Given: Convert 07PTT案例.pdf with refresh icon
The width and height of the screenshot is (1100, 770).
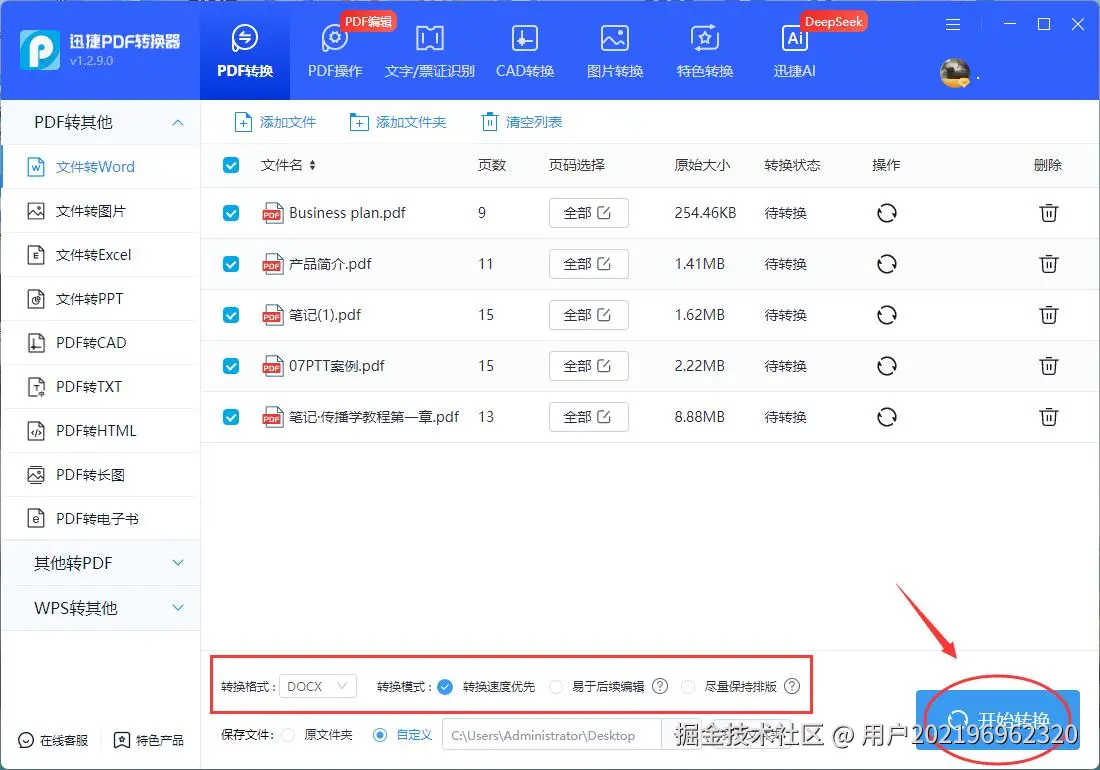Looking at the screenshot, I should [x=887, y=366].
